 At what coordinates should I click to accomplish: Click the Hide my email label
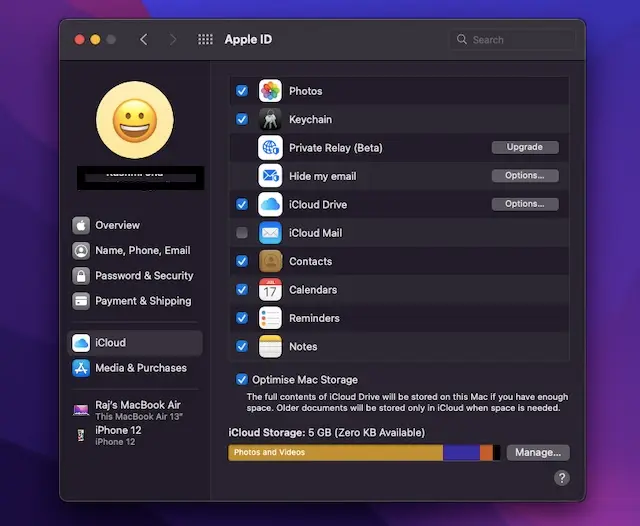coord(322,176)
